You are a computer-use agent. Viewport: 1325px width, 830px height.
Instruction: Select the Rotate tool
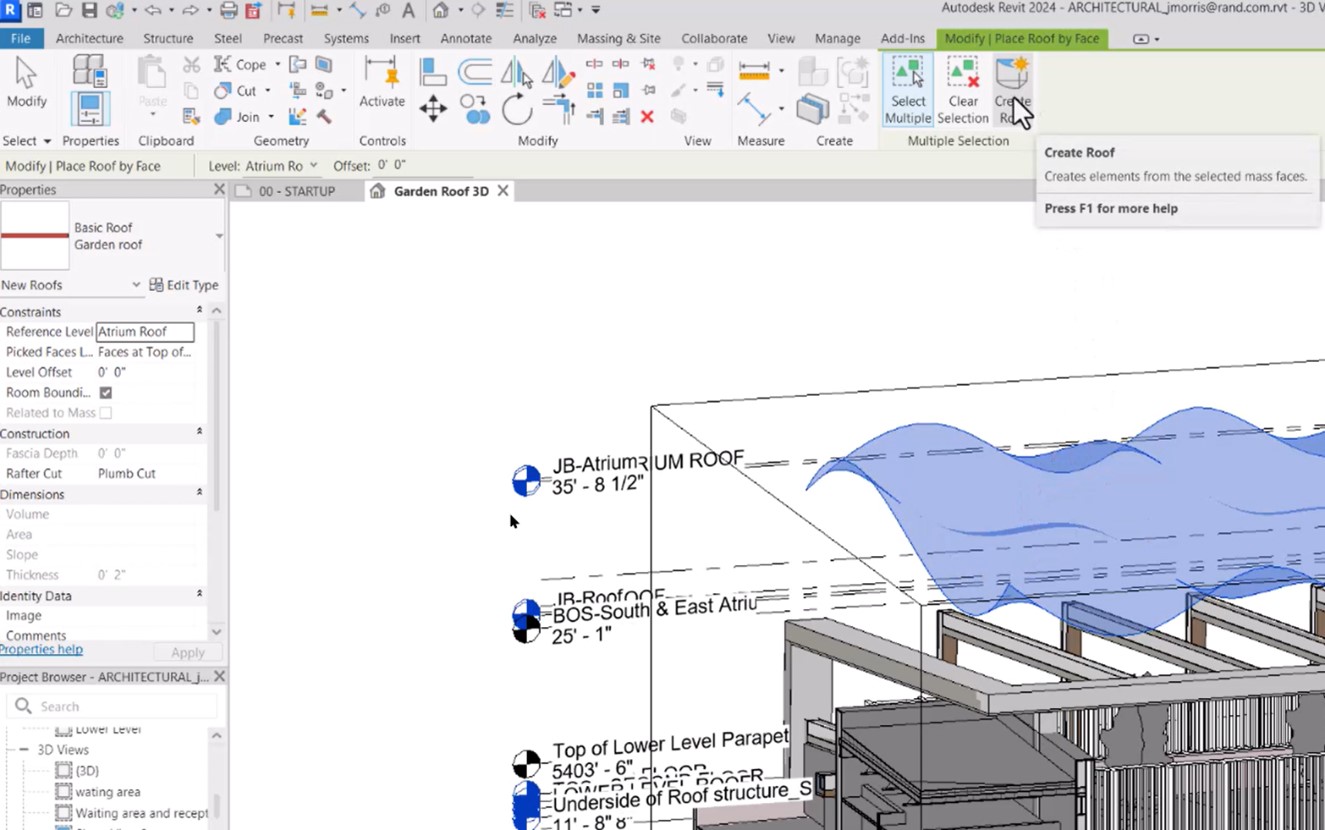(x=517, y=109)
